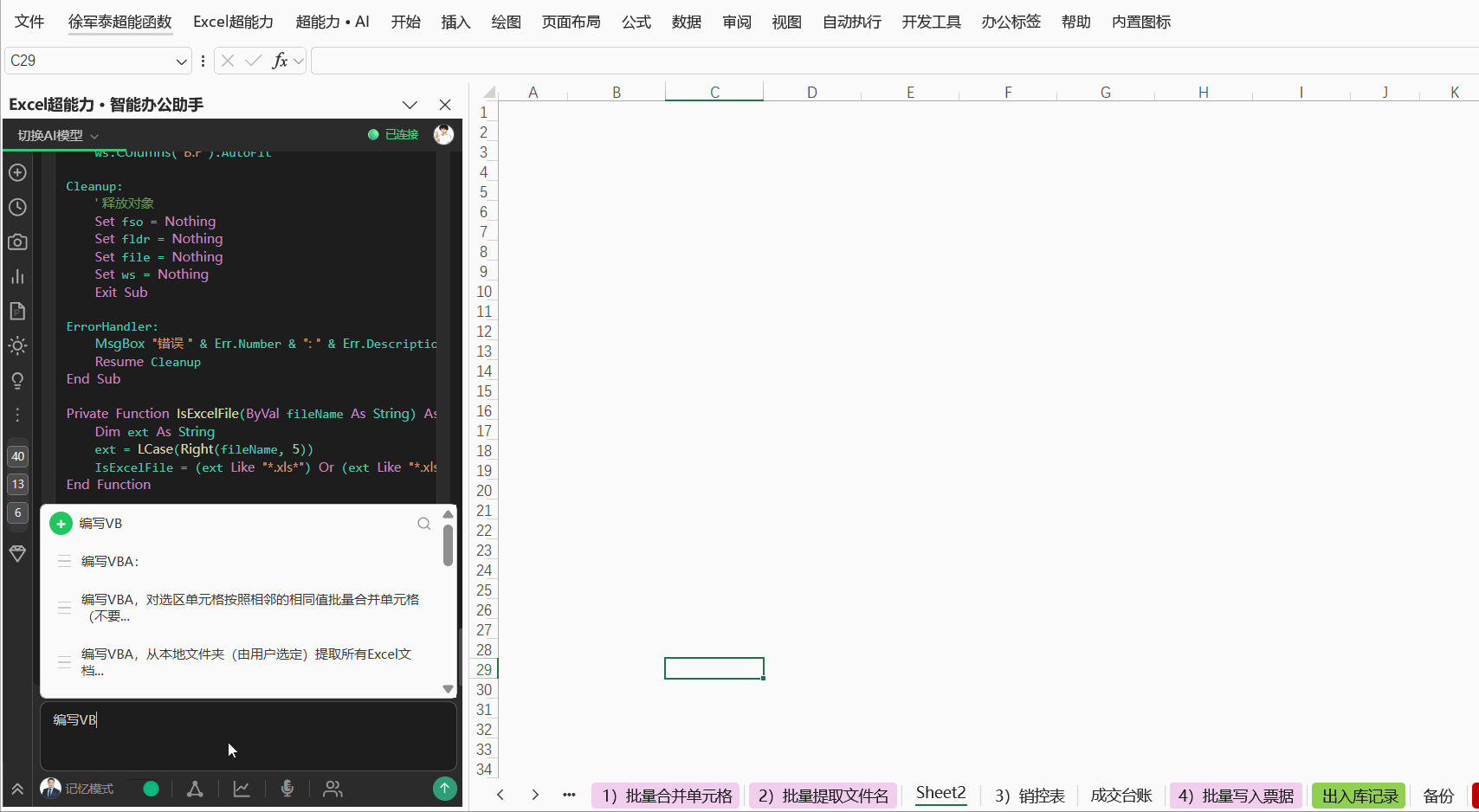Screen dimensions: 1479x812
Task: Expand the task pane options chevron
Action: click(410, 105)
